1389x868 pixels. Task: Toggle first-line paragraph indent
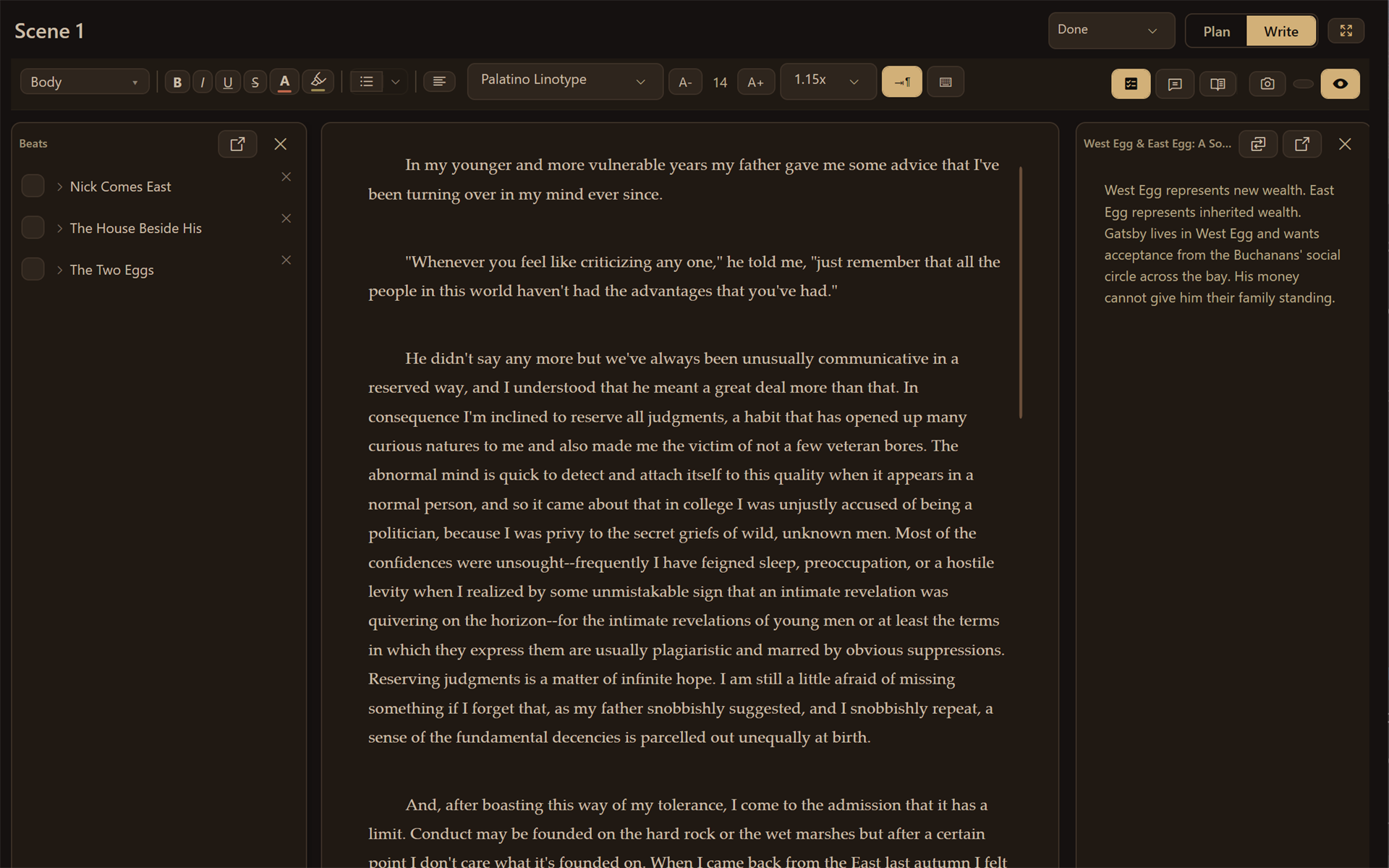[x=901, y=82]
